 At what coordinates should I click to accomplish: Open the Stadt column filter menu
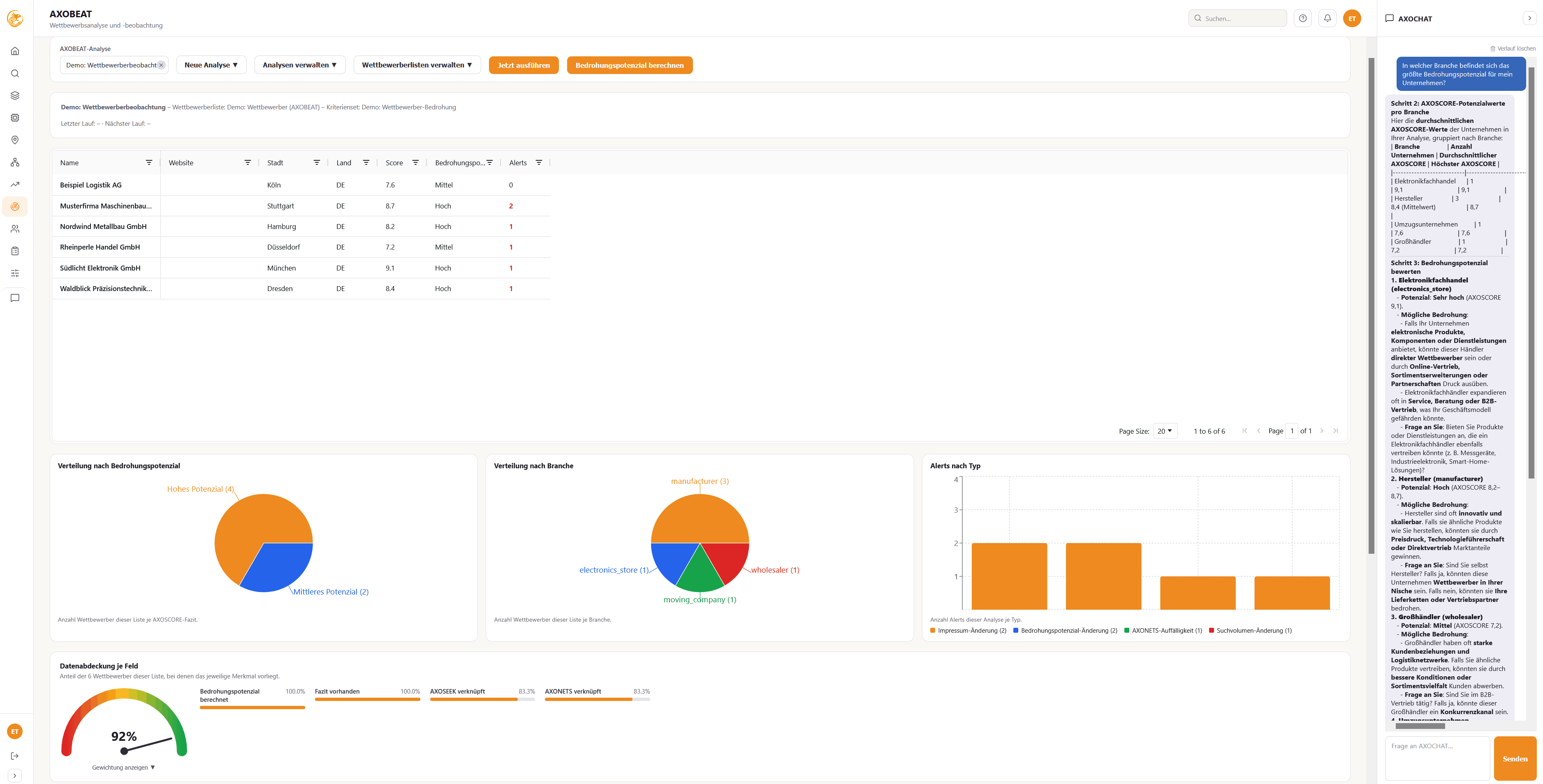click(x=317, y=163)
